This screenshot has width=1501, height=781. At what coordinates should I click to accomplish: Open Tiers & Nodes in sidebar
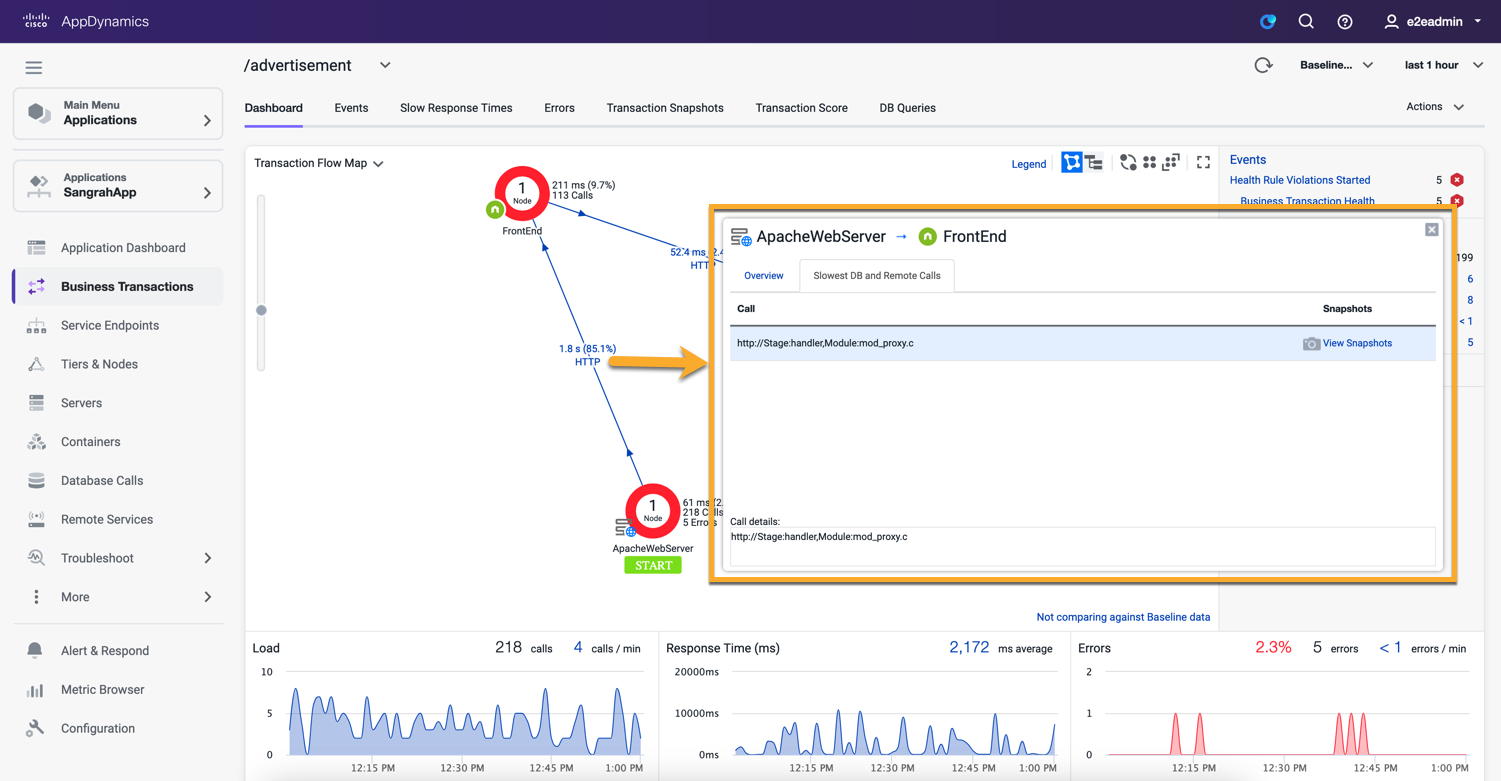tap(119, 365)
